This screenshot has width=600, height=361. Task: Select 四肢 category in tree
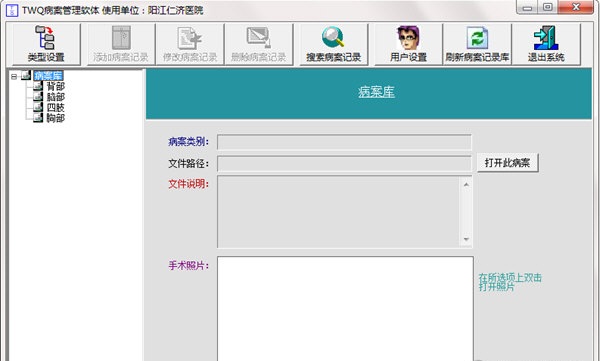point(56,108)
